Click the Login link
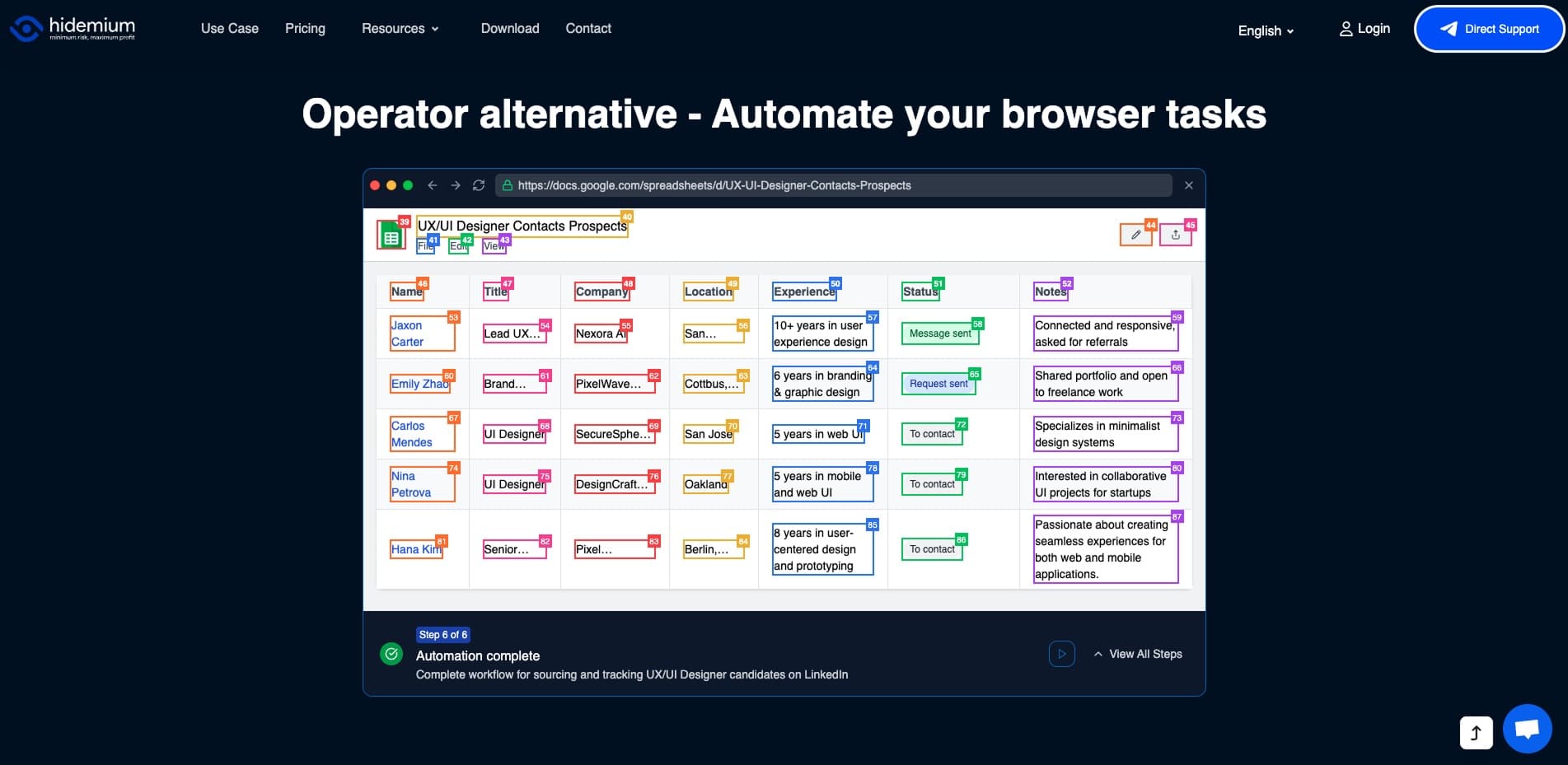1568x765 pixels. (x=1364, y=29)
